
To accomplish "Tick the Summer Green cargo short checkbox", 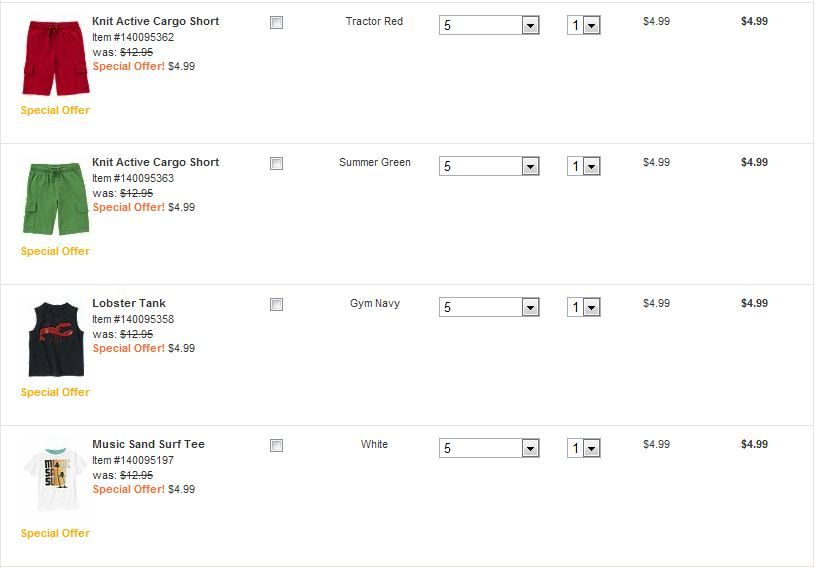I will point(277,163).
